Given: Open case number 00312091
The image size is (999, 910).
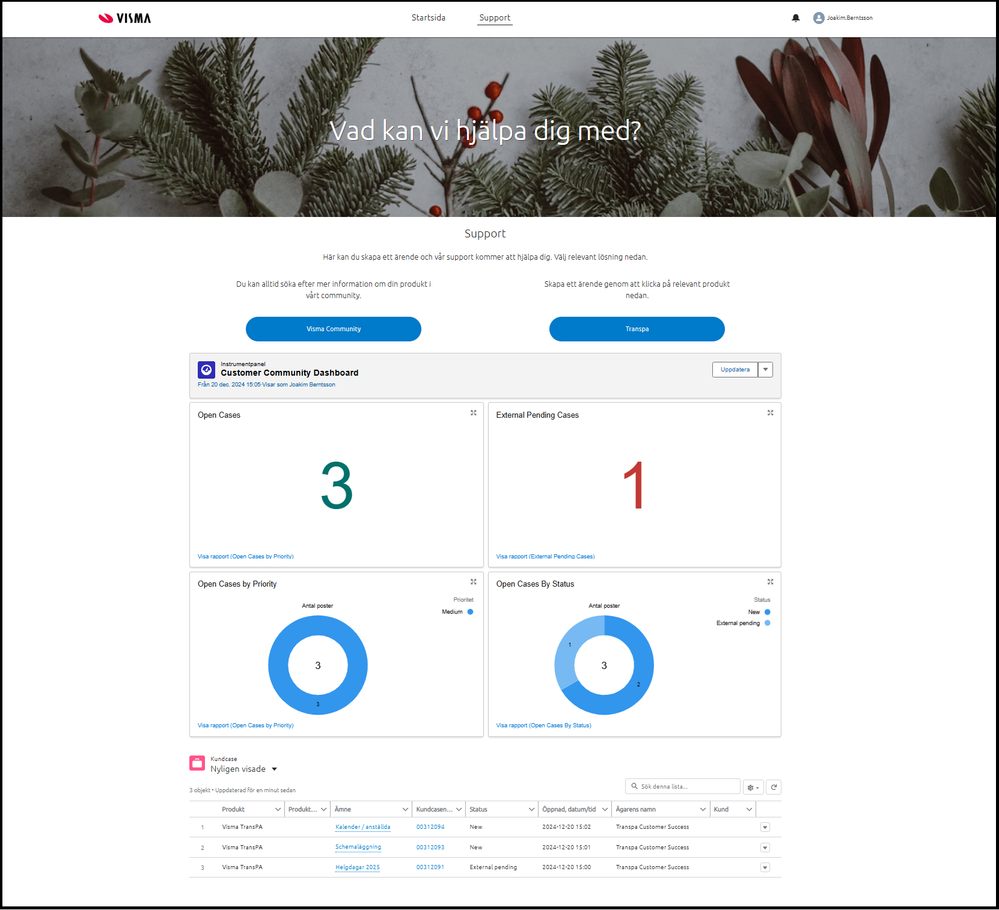Looking at the screenshot, I should pos(430,867).
